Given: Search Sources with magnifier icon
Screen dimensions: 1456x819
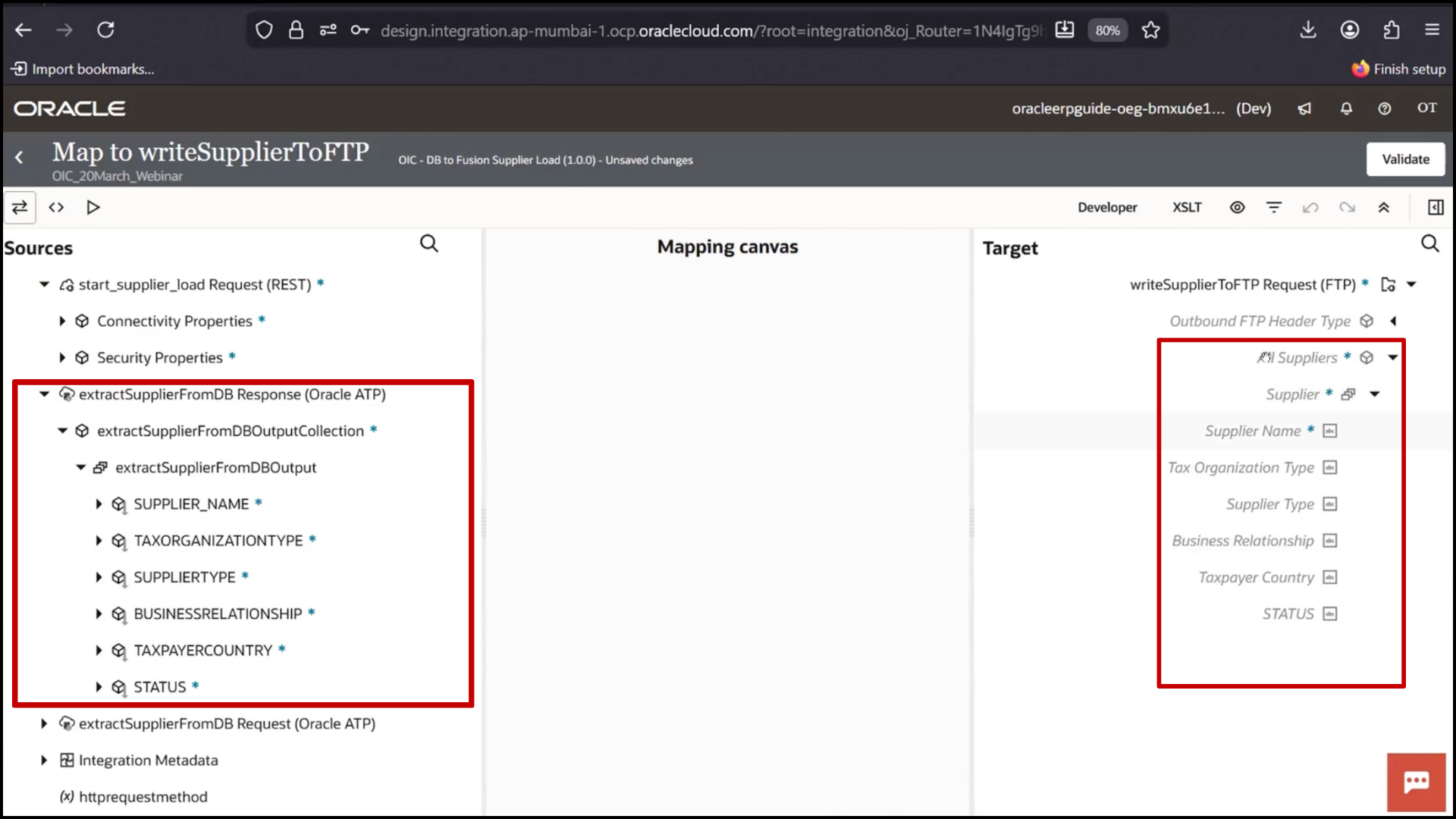Looking at the screenshot, I should (429, 243).
